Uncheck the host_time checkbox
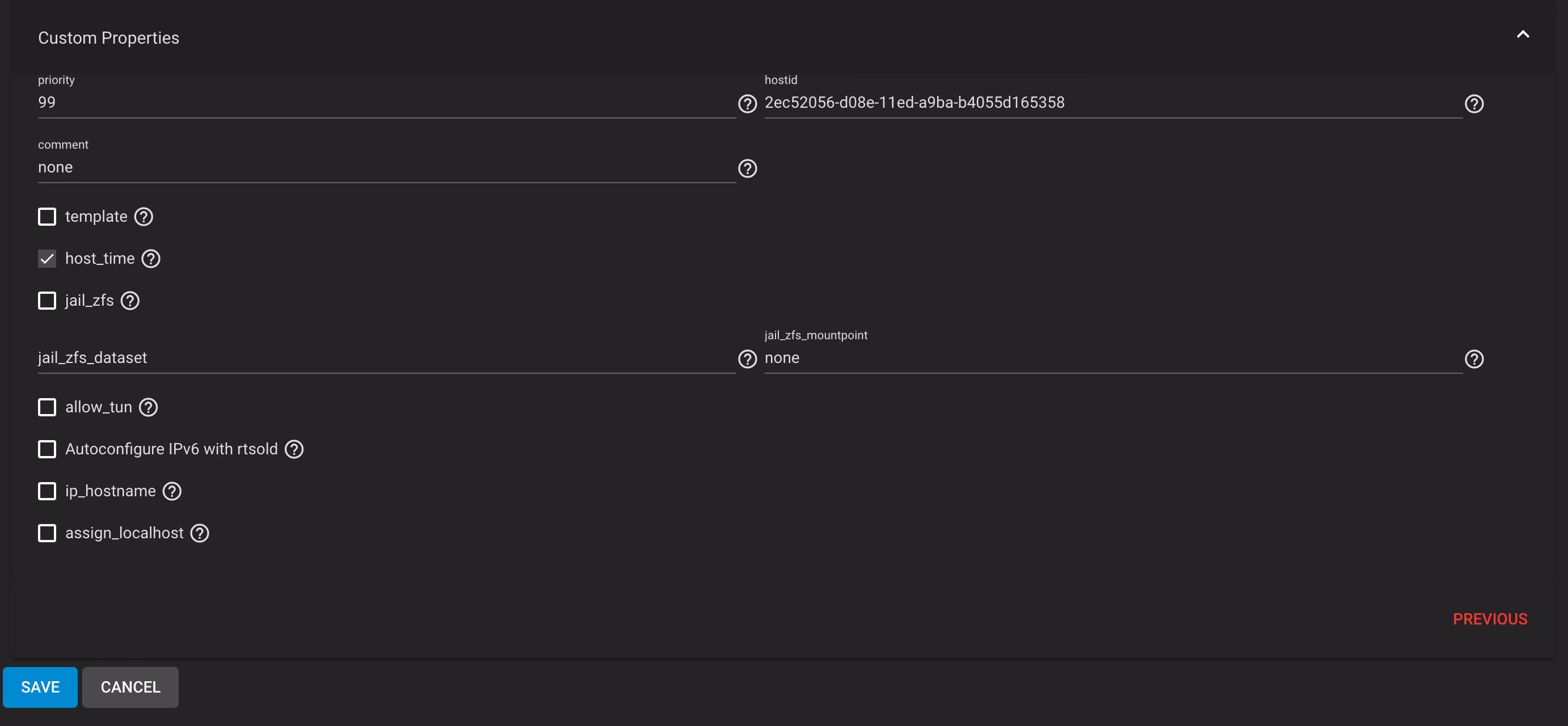Viewport: 1568px width, 726px height. pyautogui.click(x=47, y=259)
